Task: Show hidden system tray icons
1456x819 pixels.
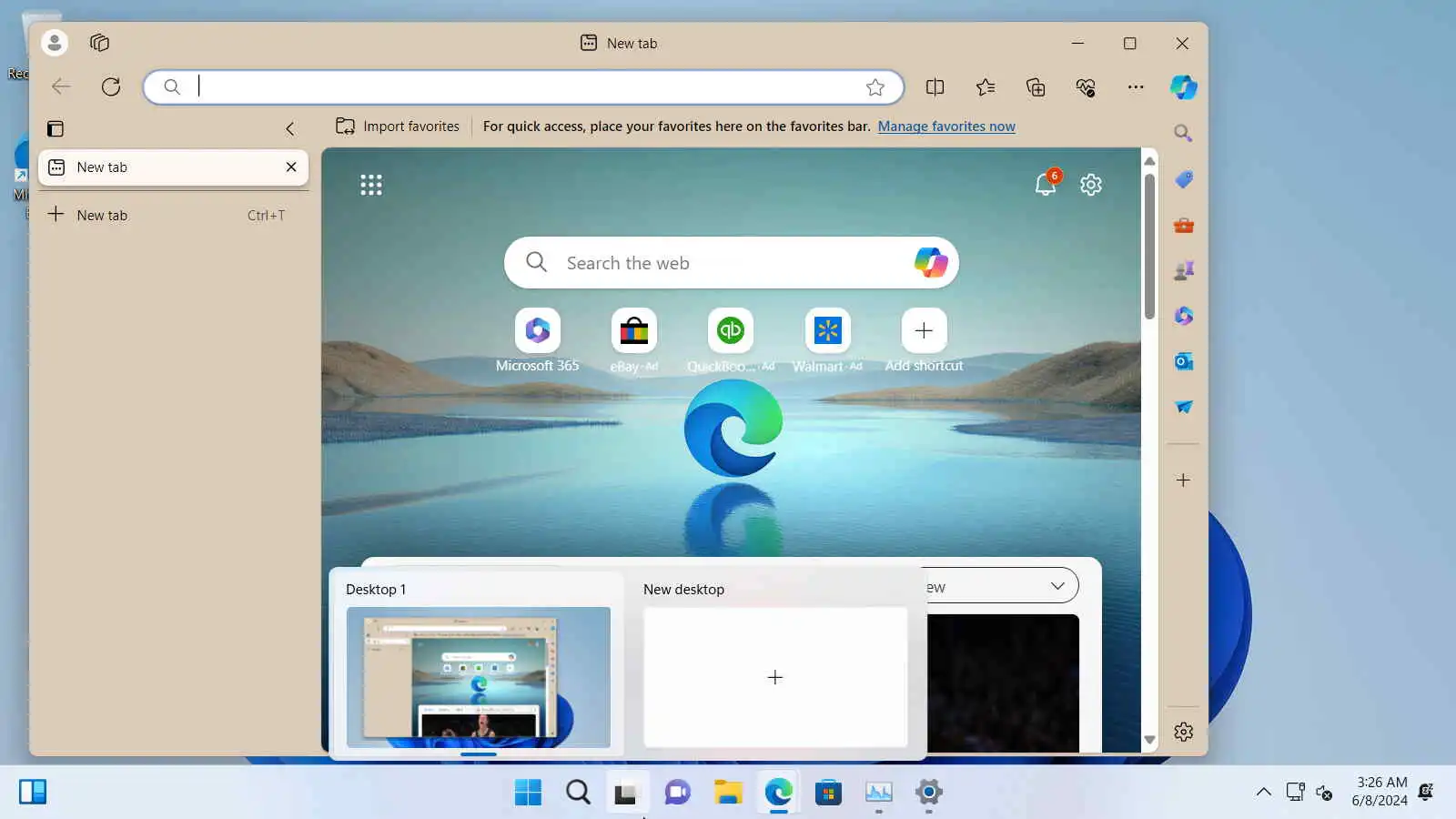Action: (1264, 792)
